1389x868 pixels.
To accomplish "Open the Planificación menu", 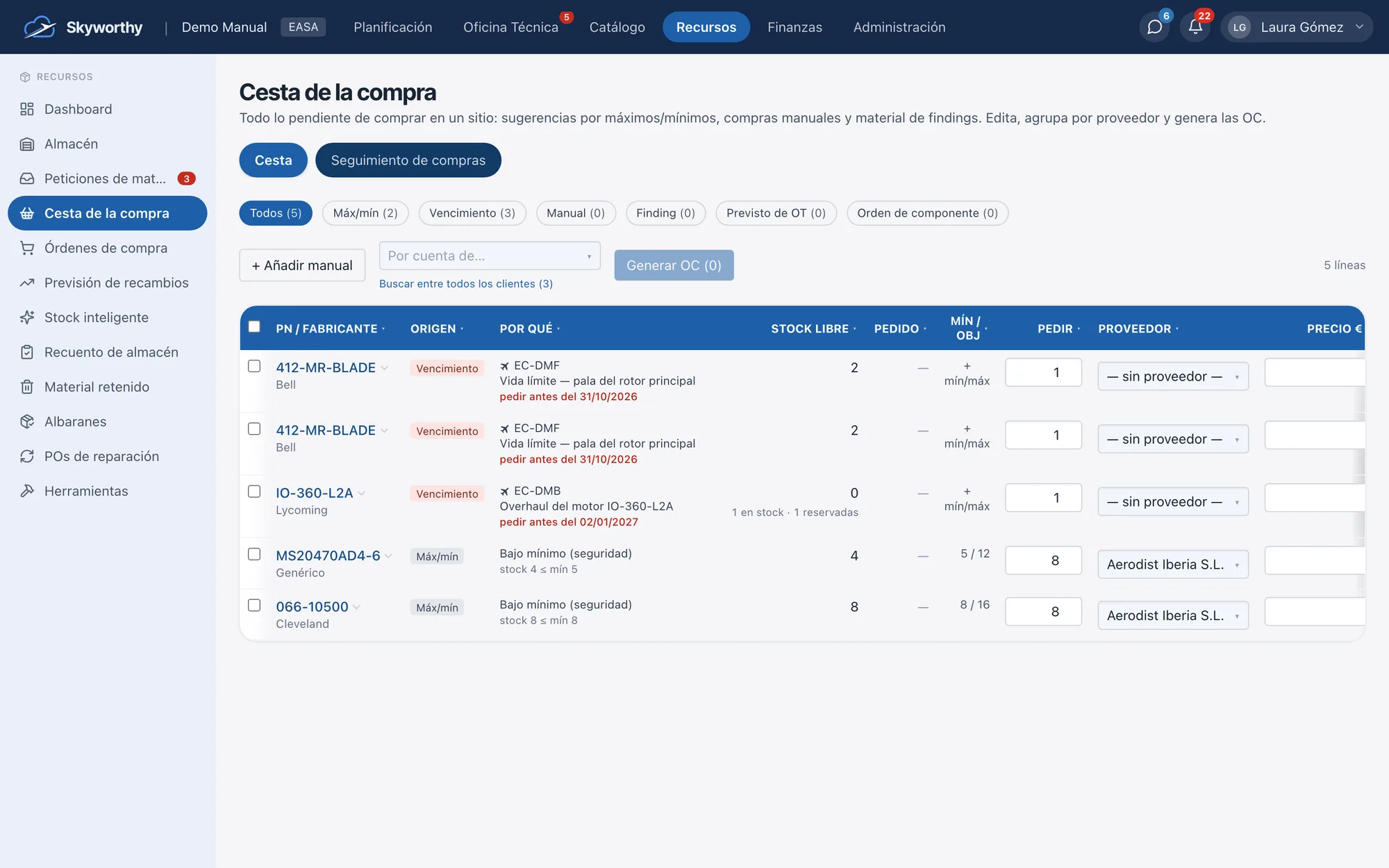I will pos(393,27).
